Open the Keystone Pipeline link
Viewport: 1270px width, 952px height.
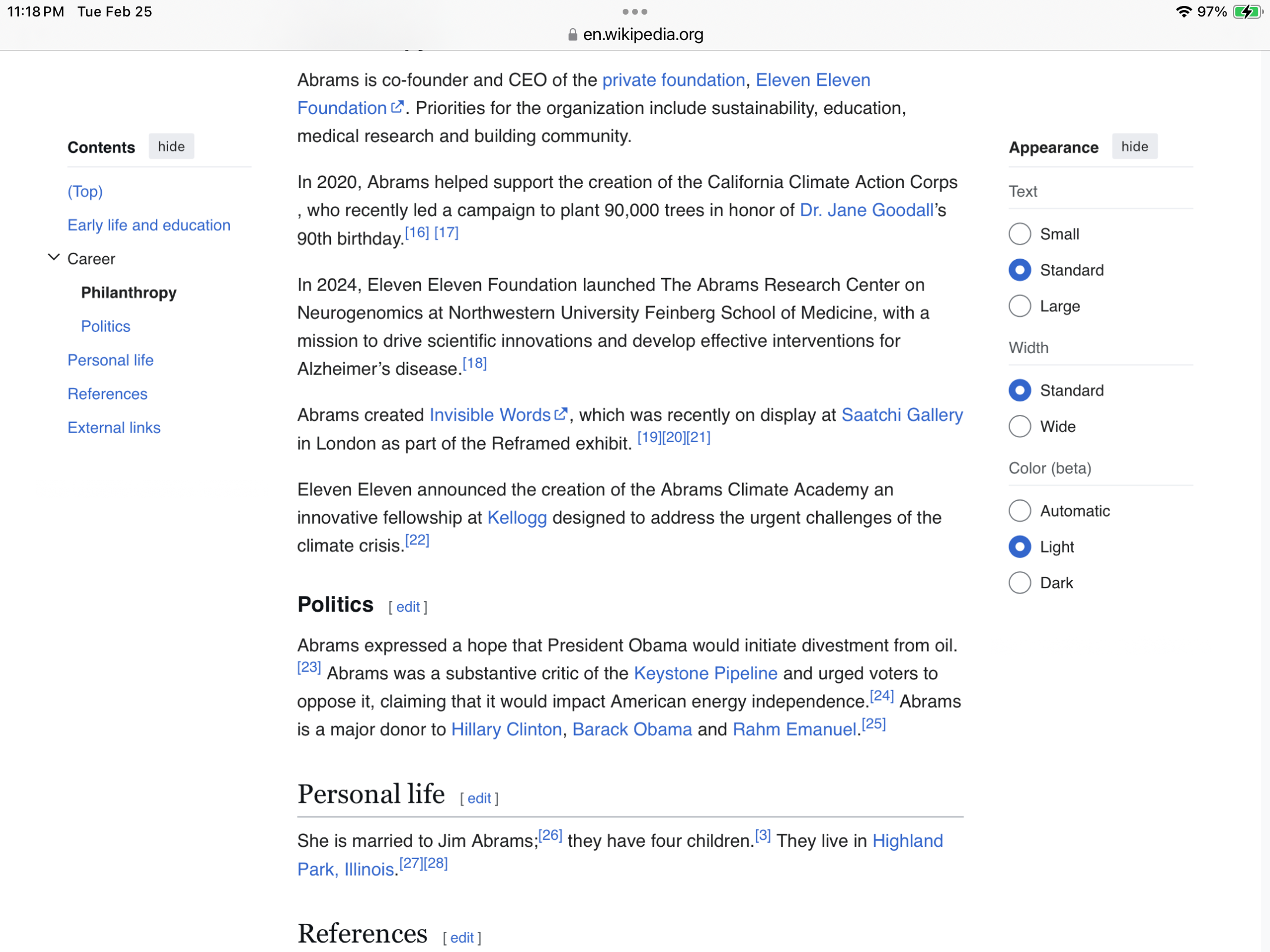tap(706, 673)
